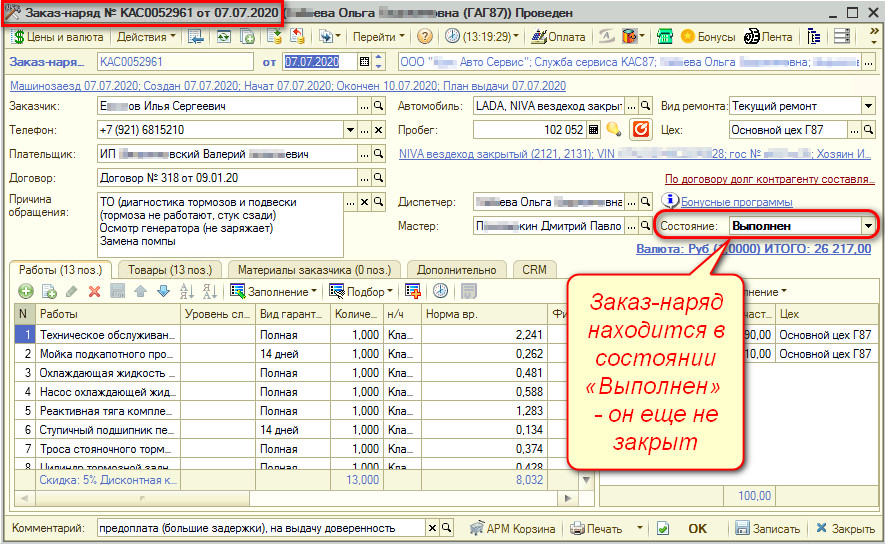The width and height of the screenshot is (885, 544).
Task: Expand the Состояние dropdown showing Выполнен
Action: coord(868,226)
